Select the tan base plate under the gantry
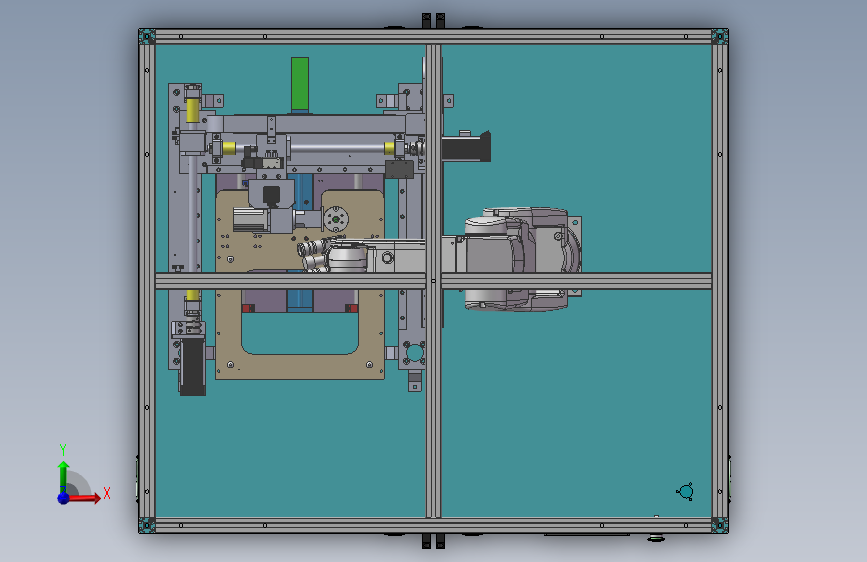867x562 pixels. (300, 367)
